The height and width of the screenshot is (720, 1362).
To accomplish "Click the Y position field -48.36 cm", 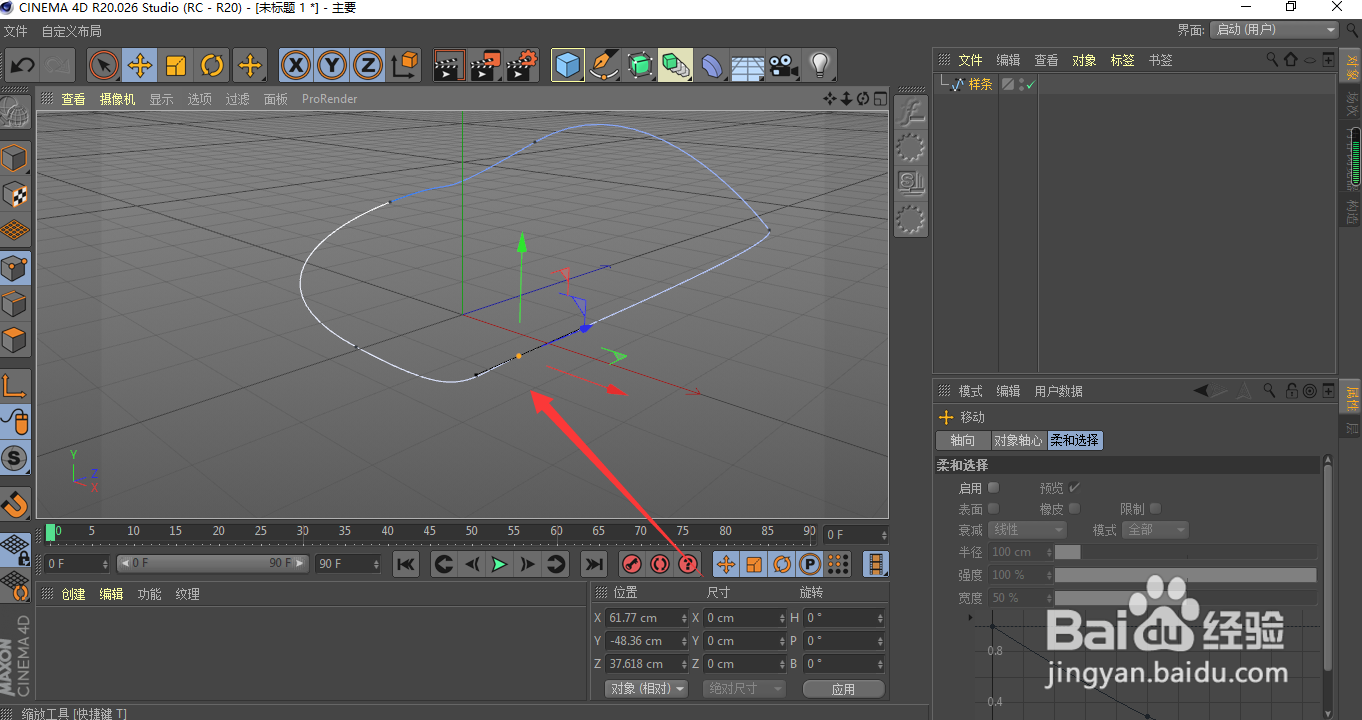I will (647, 641).
